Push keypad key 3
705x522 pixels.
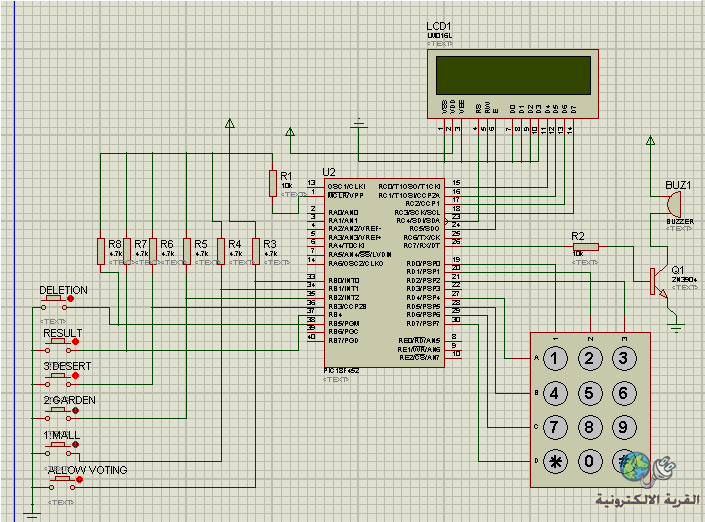tap(624, 359)
